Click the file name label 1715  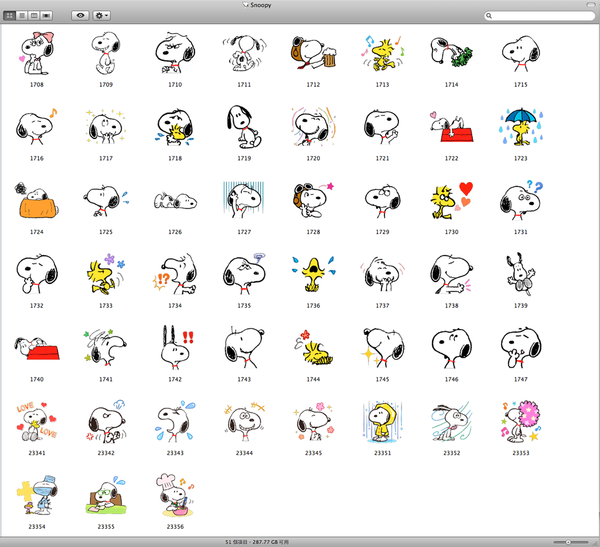pyautogui.click(x=521, y=85)
